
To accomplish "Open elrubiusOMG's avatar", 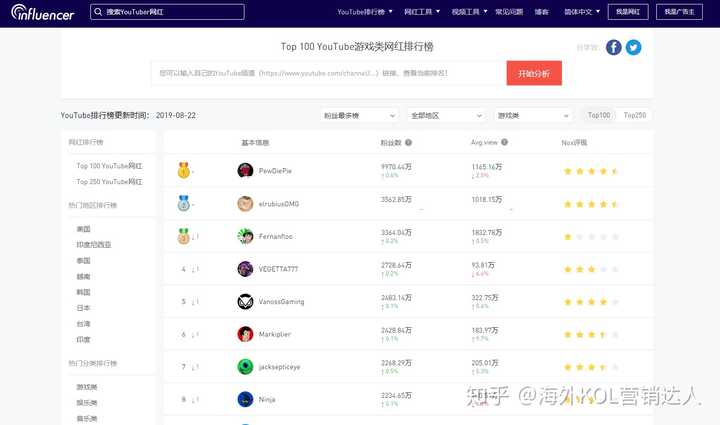I will pos(245,203).
